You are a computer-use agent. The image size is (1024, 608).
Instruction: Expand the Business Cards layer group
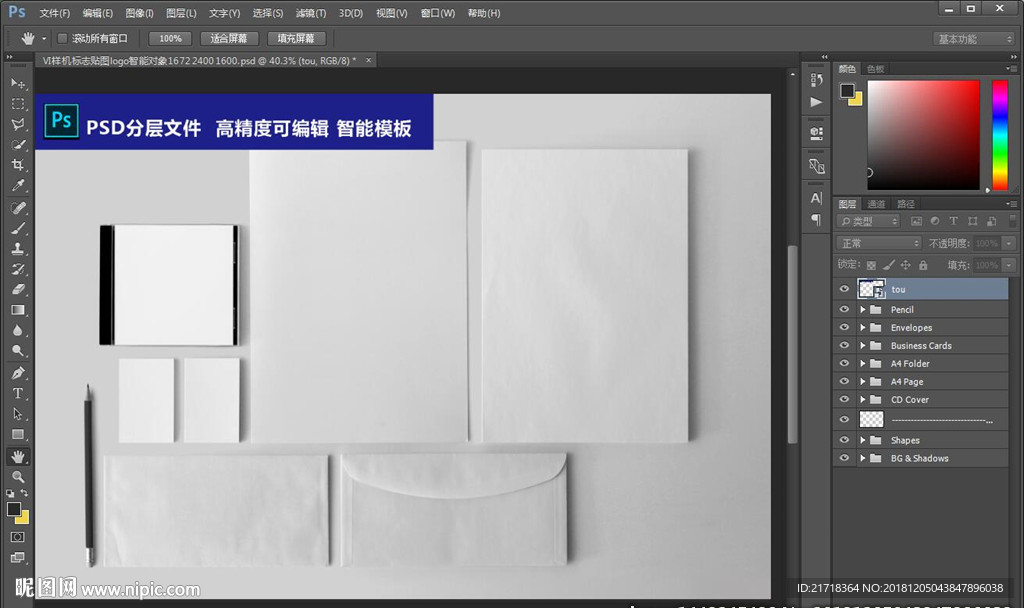(x=862, y=346)
